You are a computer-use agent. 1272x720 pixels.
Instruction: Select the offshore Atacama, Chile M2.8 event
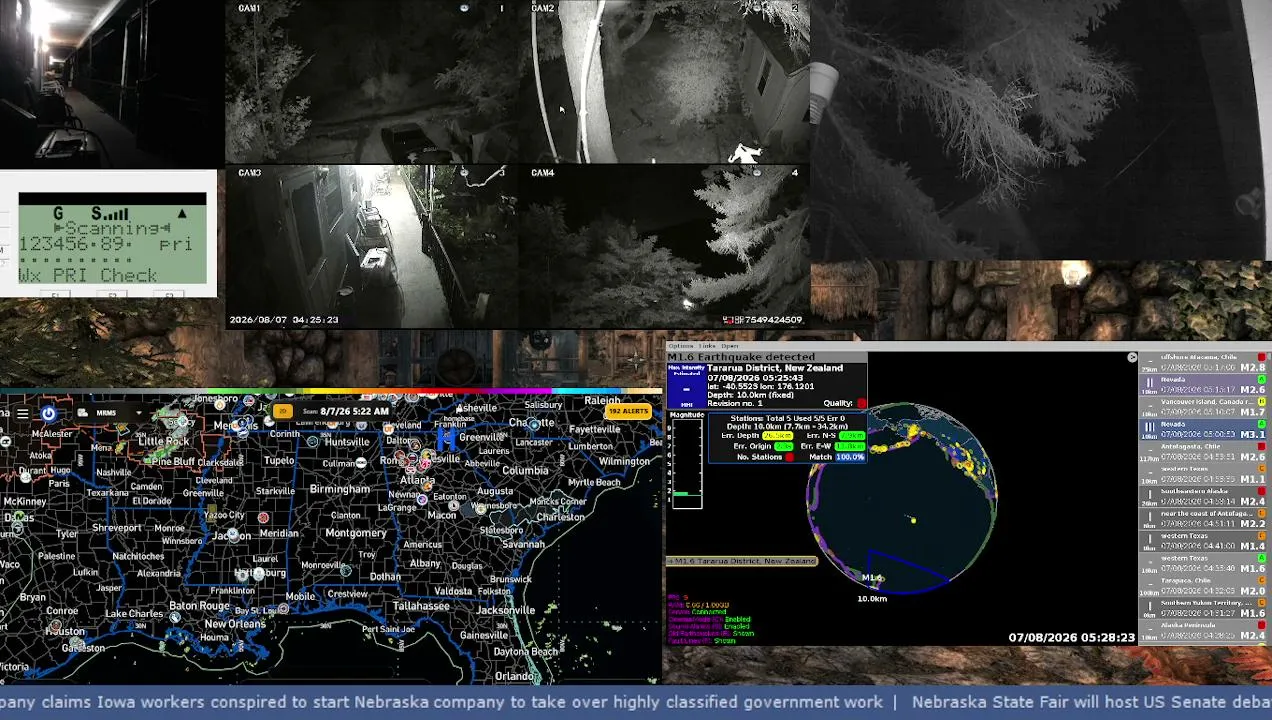1203,362
